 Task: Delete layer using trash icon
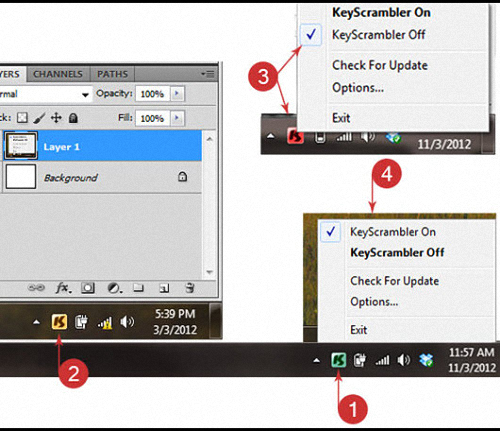click(x=190, y=288)
